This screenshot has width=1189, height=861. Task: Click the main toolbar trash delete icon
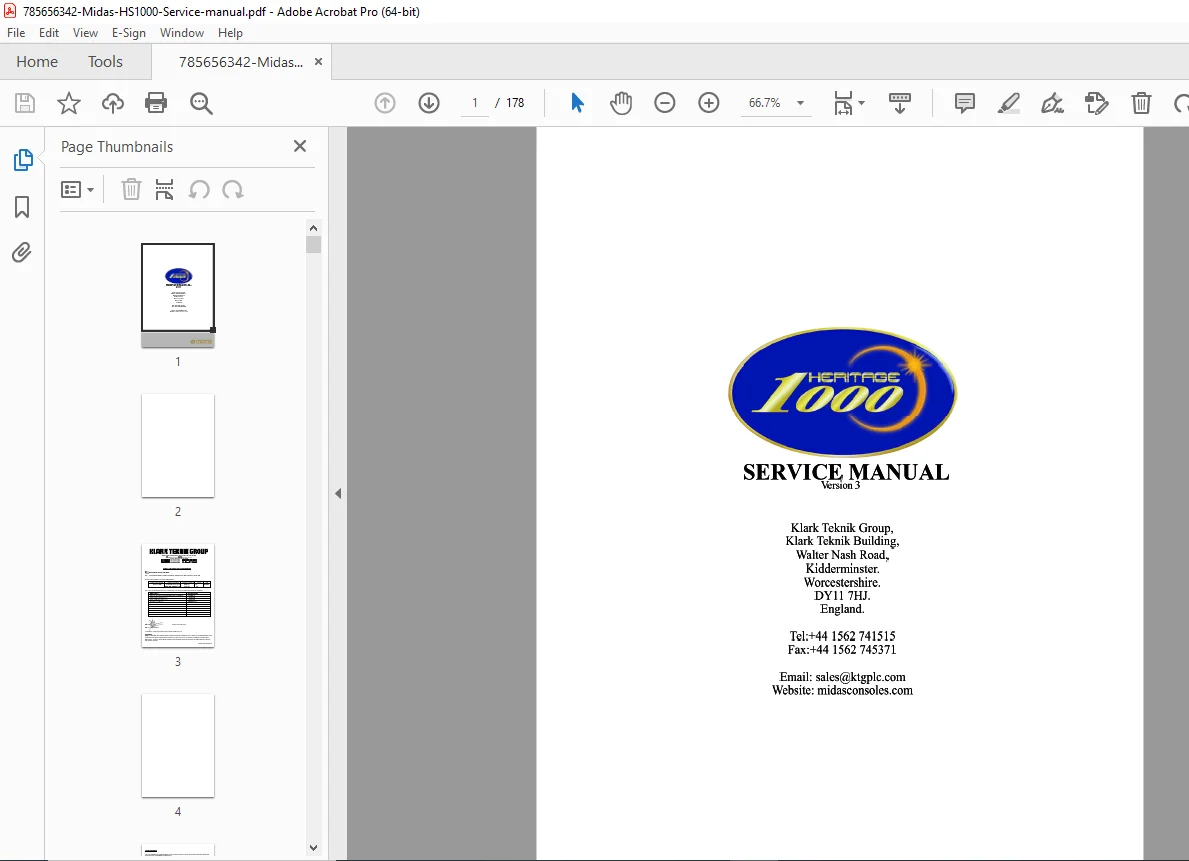tap(1141, 102)
